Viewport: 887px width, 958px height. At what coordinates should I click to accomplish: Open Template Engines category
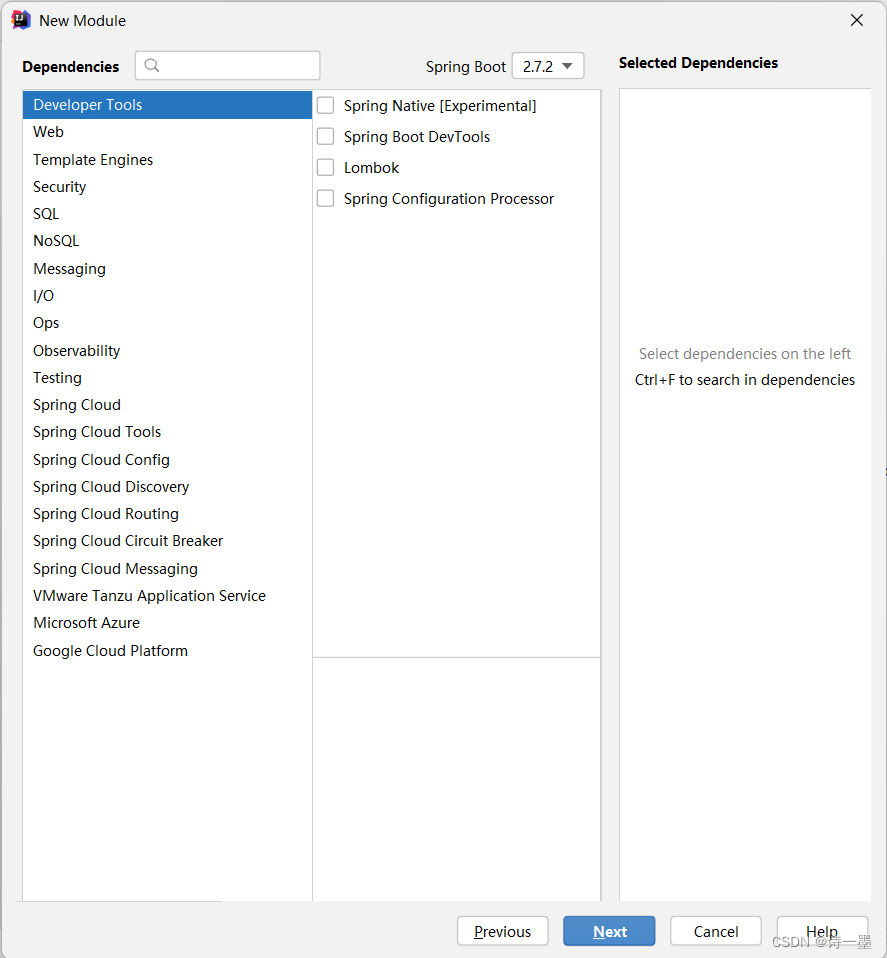point(167,159)
